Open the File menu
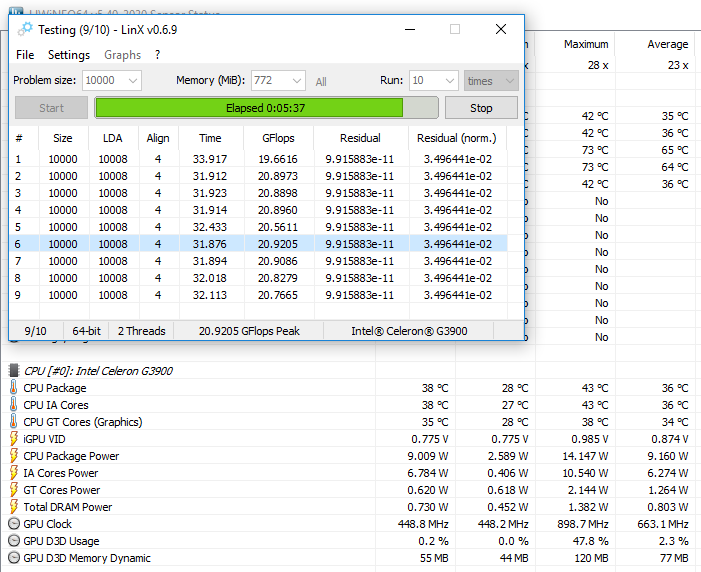The width and height of the screenshot is (701, 572). [x=25, y=55]
